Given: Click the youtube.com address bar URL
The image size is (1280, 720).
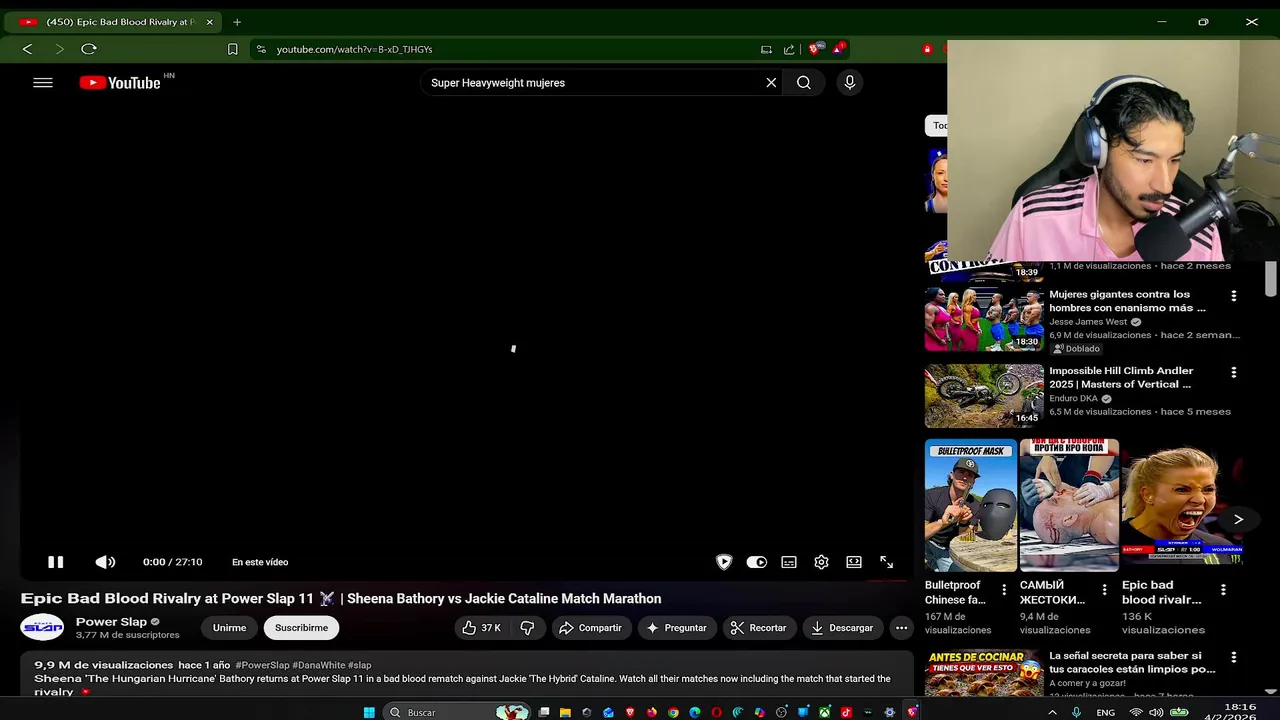Looking at the screenshot, I should (x=354, y=49).
